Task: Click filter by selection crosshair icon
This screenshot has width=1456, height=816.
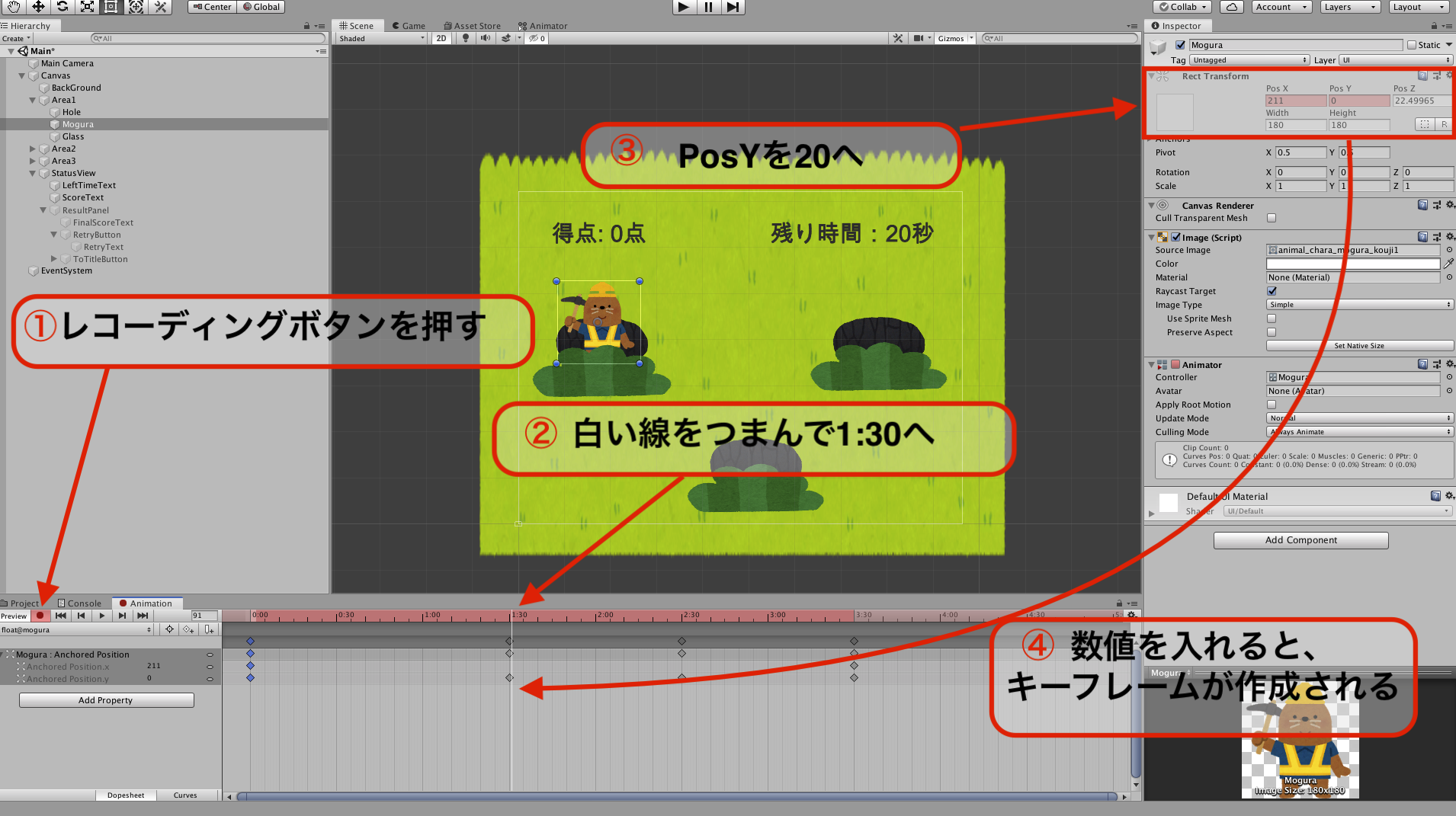Action: tap(169, 629)
